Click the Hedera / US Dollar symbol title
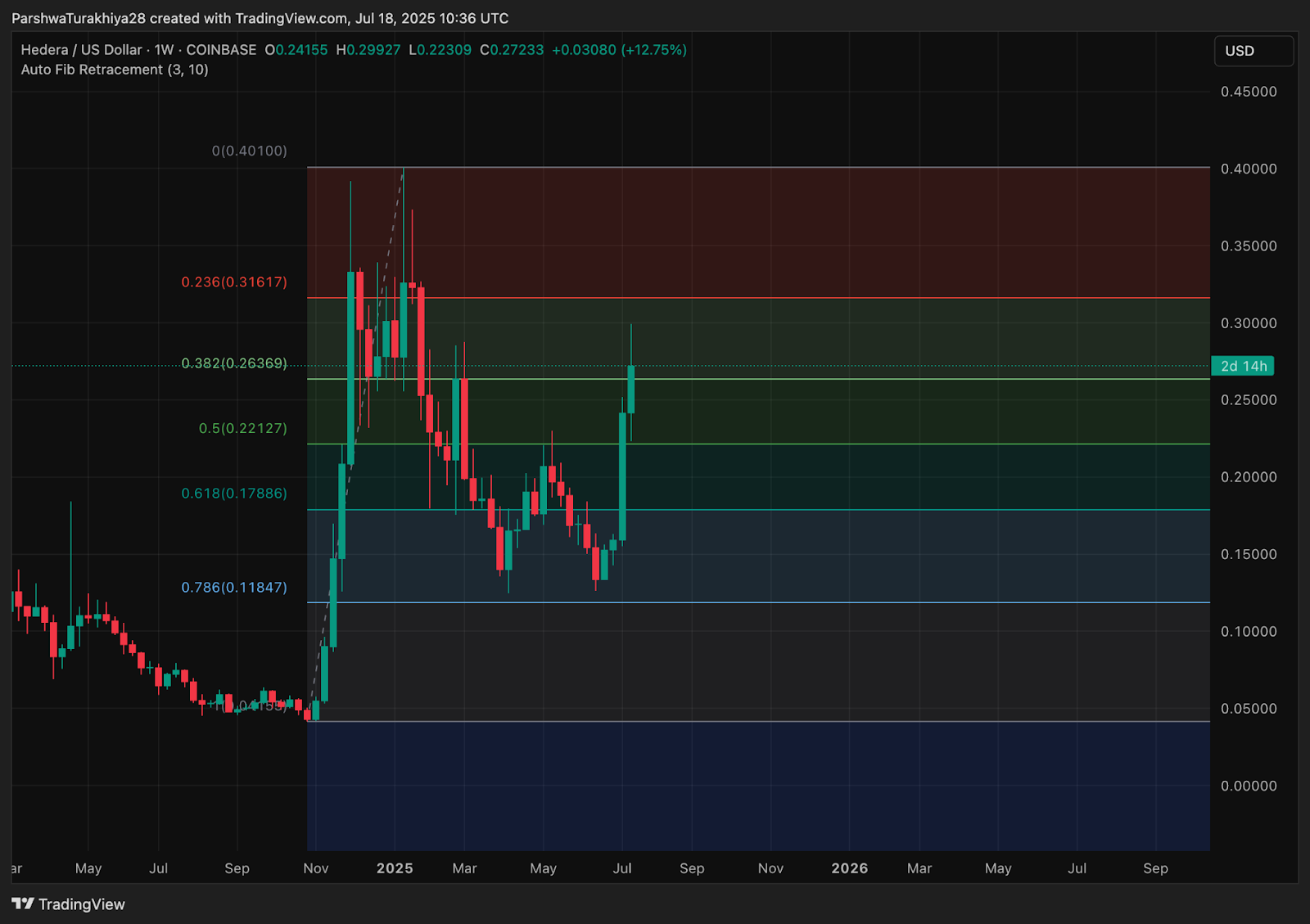Screen dimensions: 1310x924 click(x=81, y=50)
